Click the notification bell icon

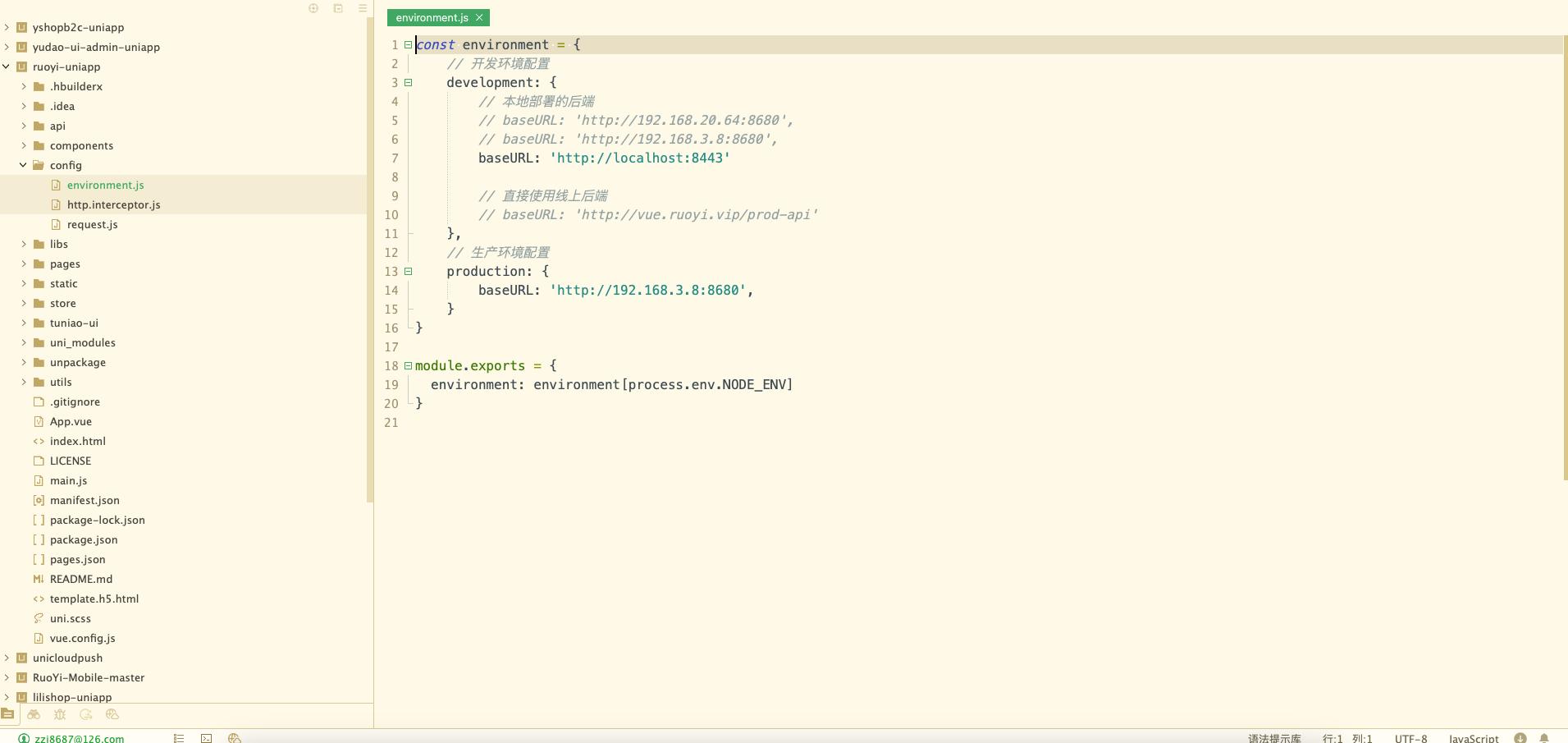pos(1544,738)
